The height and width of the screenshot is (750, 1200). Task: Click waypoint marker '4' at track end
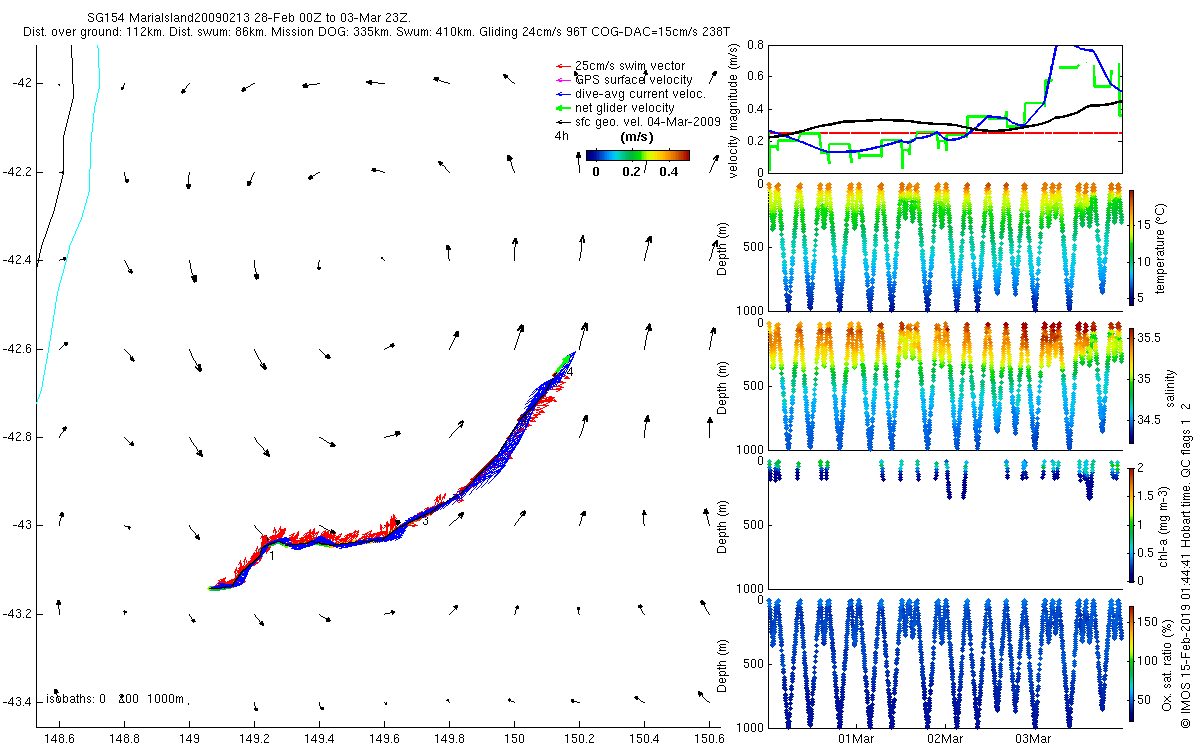tap(570, 372)
